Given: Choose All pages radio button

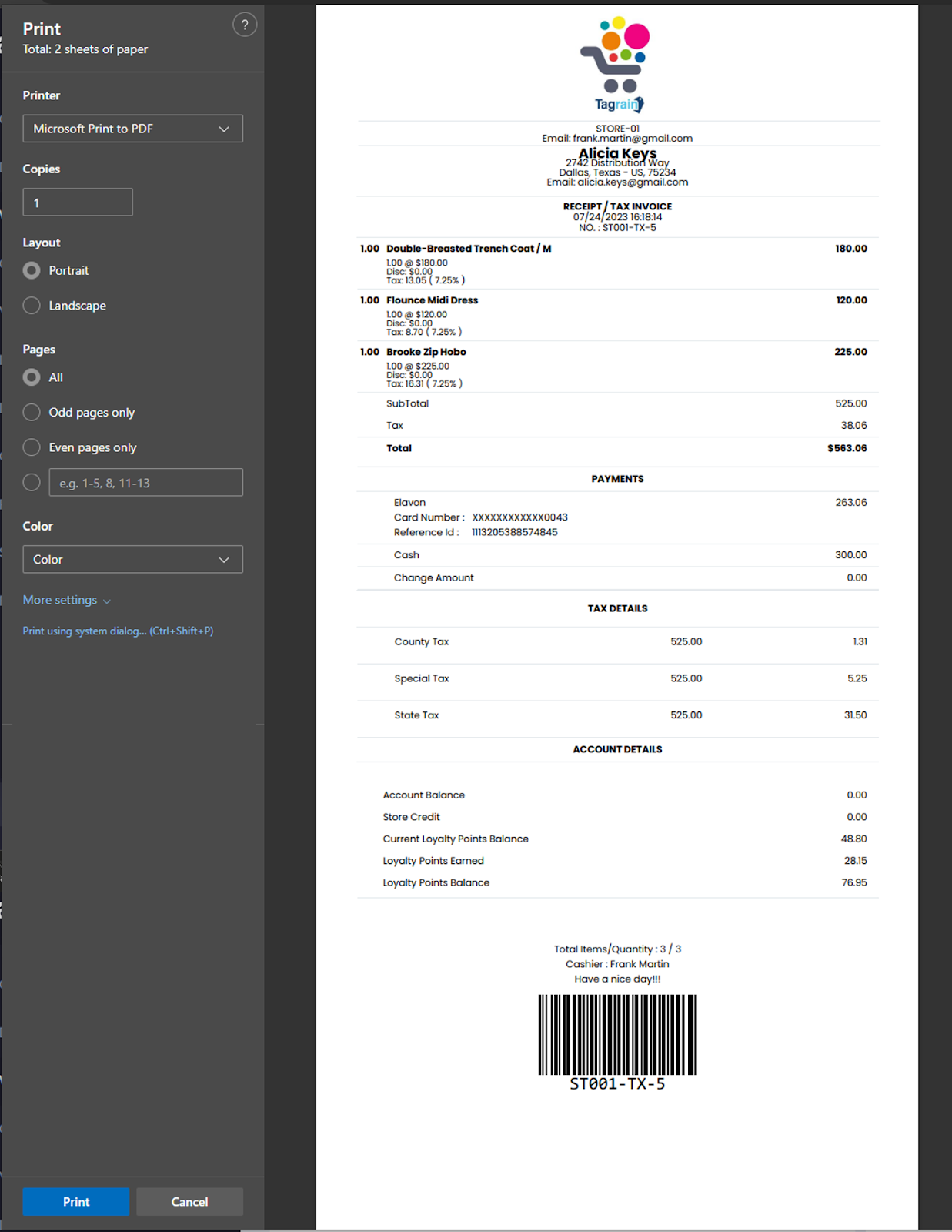Looking at the screenshot, I should pos(32,377).
